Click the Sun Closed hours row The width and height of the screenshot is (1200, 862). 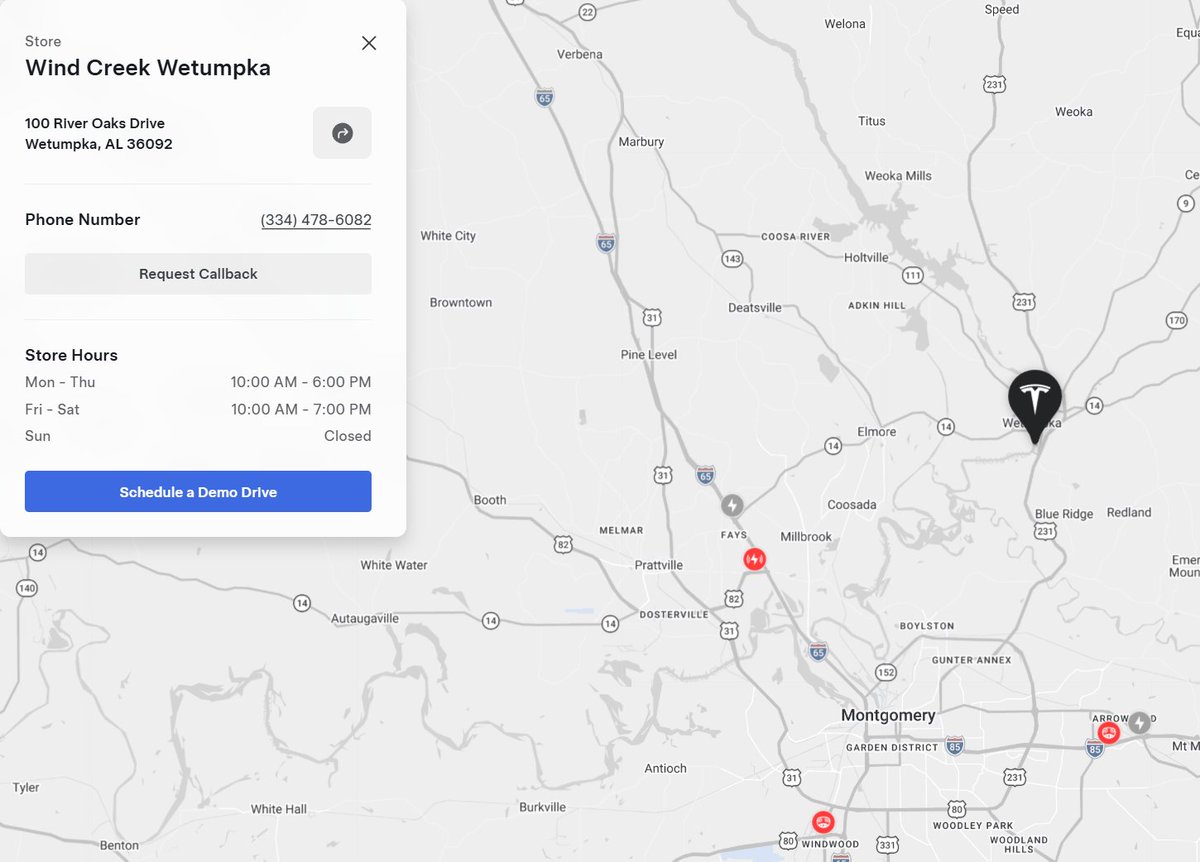pos(198,436)
